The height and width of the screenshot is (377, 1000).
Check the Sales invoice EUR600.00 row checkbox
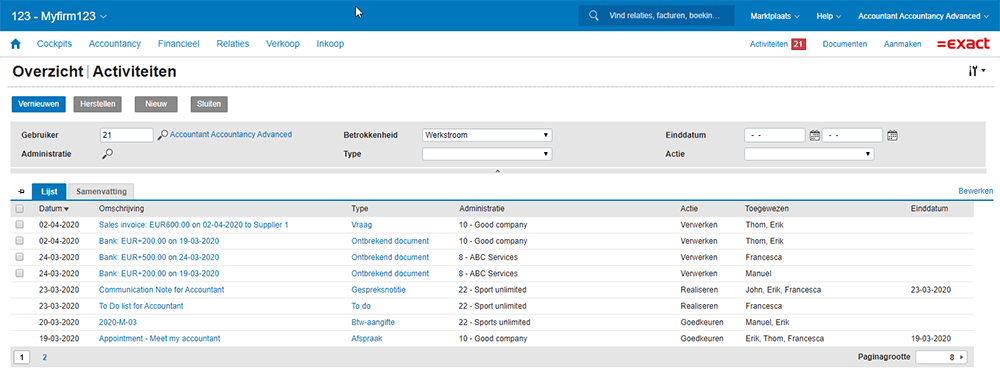(x=20, y=225)
